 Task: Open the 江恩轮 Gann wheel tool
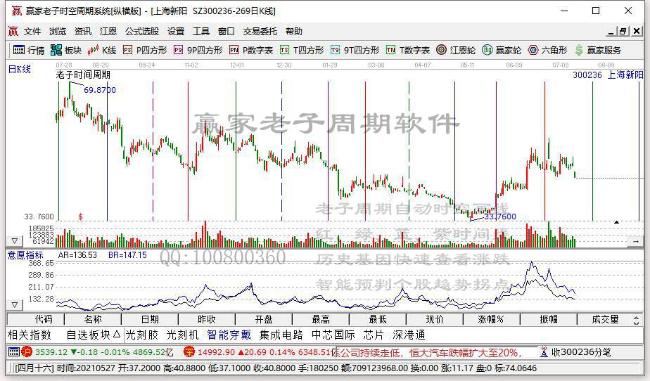[456, 50]
